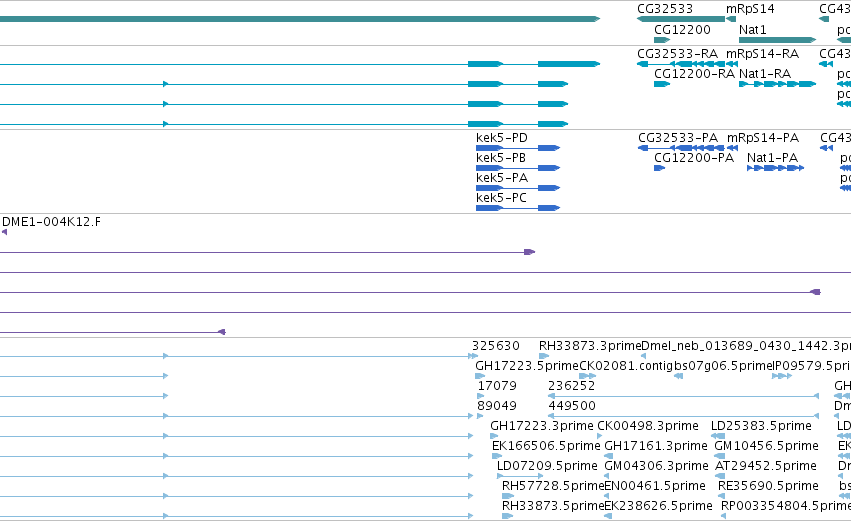
Task: Click the GH17161.3prime EST label
Action: coord(656,447)
